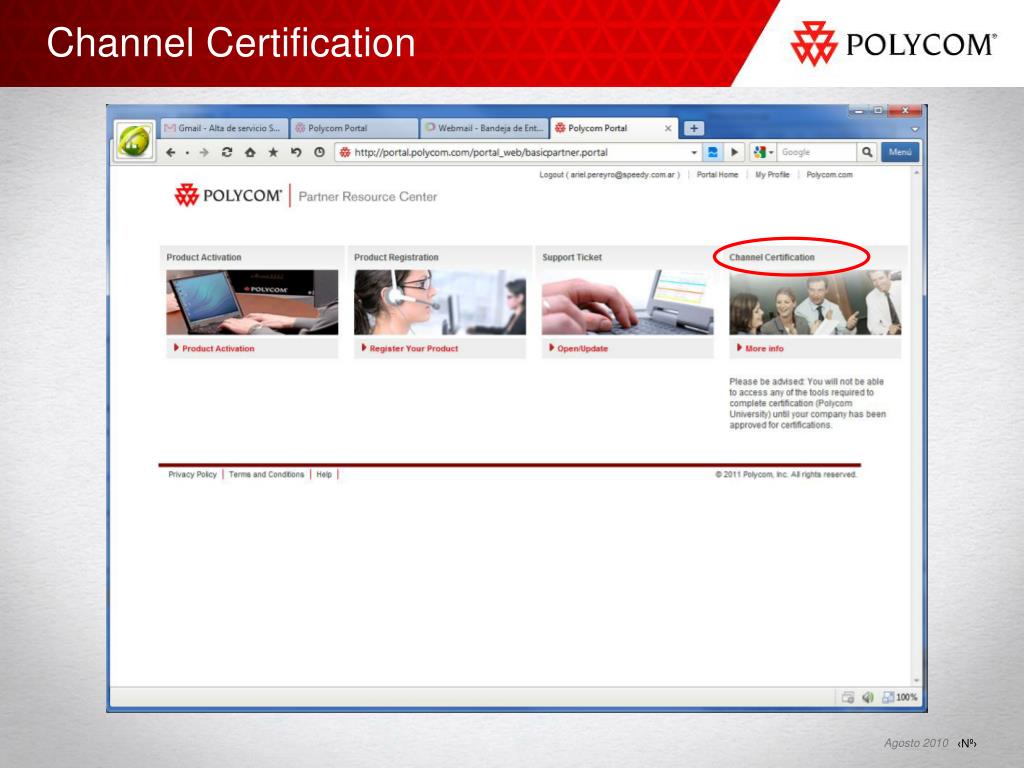1024x768 pixels.
Task: Click the Support Ticket section heading
Action: (572, 257)
